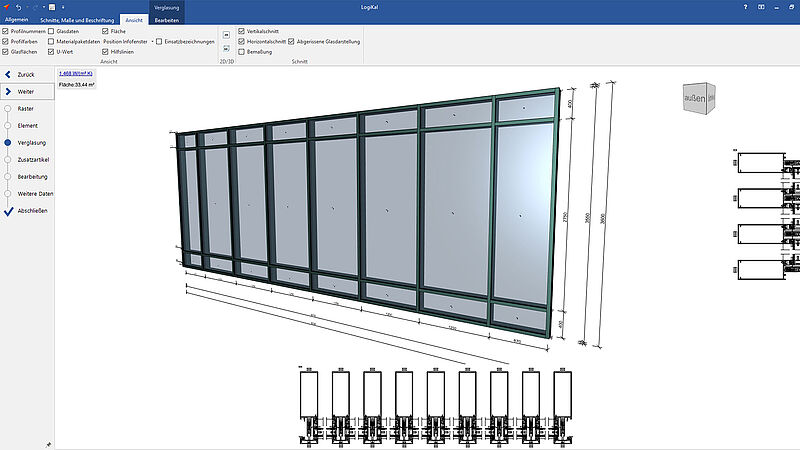
Task: Toggle the Vertikalschnitt checkbox
Action: (x=241, y=31)
